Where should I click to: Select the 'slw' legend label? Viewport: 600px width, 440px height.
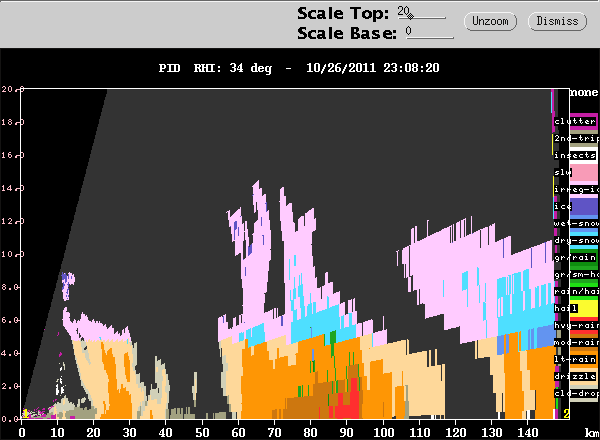[x=562, y=173]
